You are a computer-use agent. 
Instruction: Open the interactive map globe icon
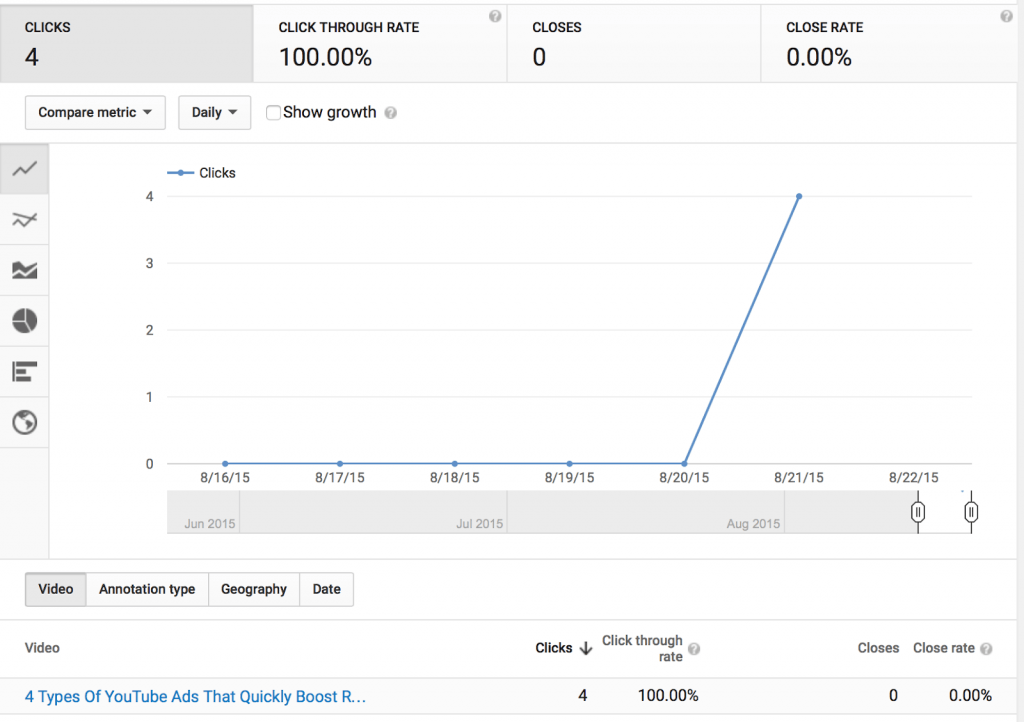coord(24,423)
